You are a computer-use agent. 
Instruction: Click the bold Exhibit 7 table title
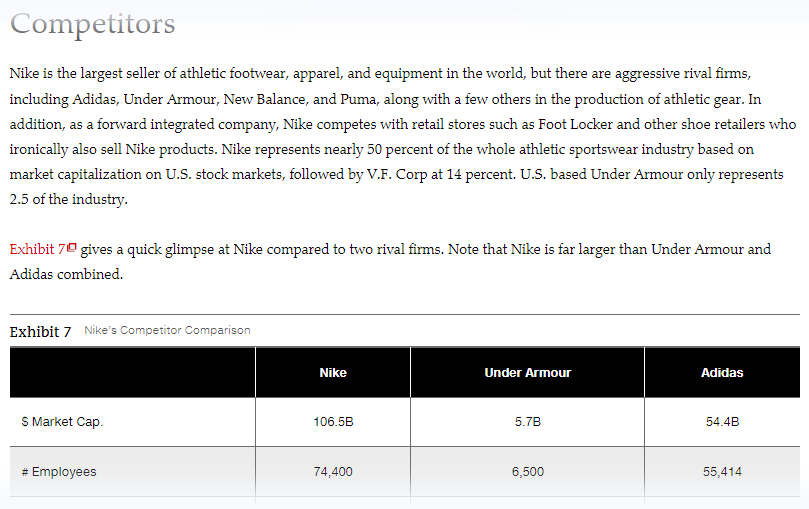pos(40,332)
